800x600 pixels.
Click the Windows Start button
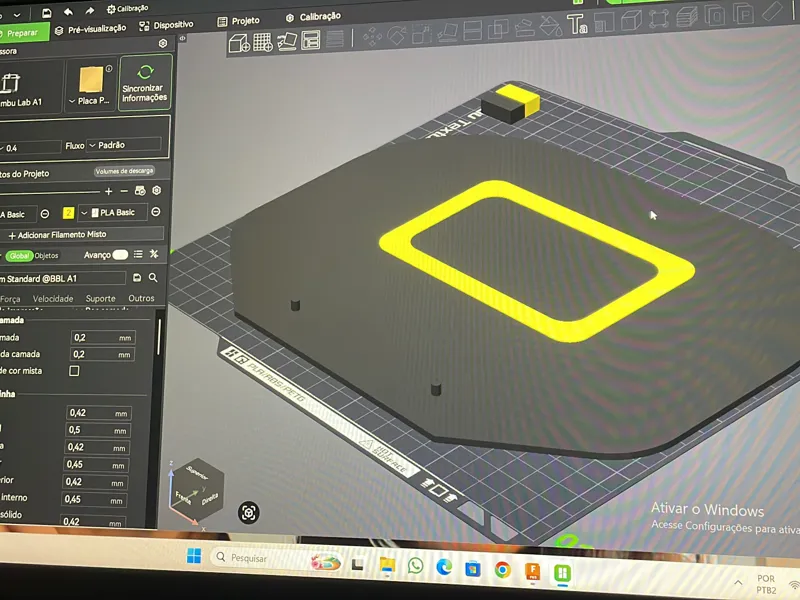tap(194, 556)
